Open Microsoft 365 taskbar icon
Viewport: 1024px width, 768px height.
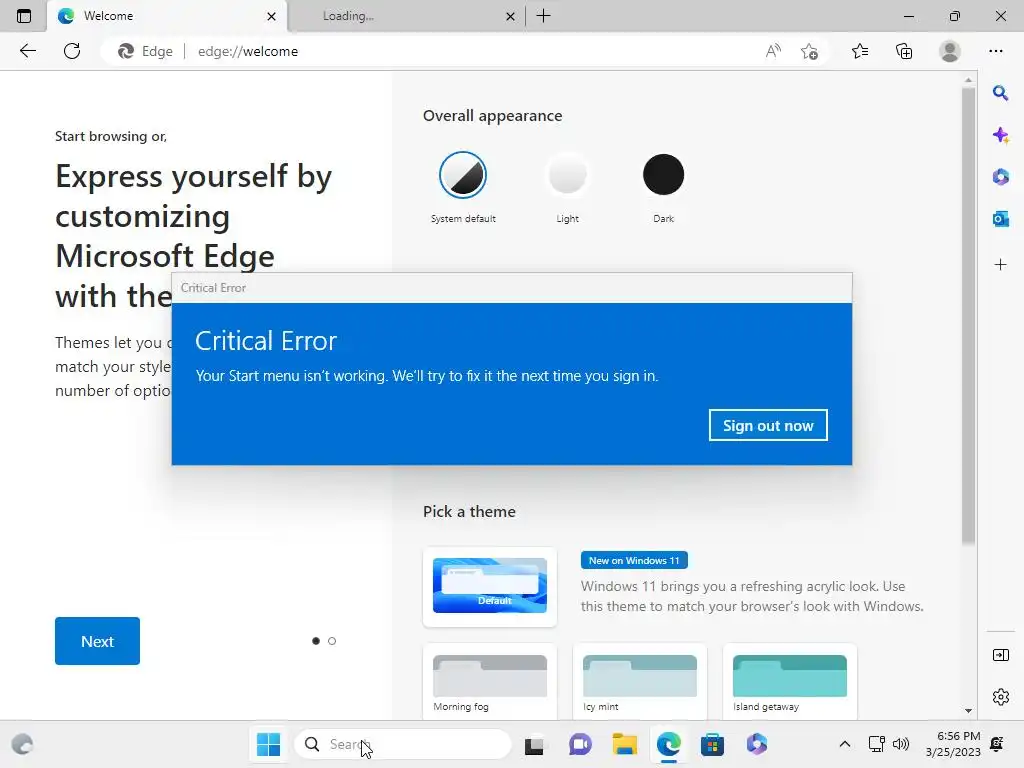(757, 744)
